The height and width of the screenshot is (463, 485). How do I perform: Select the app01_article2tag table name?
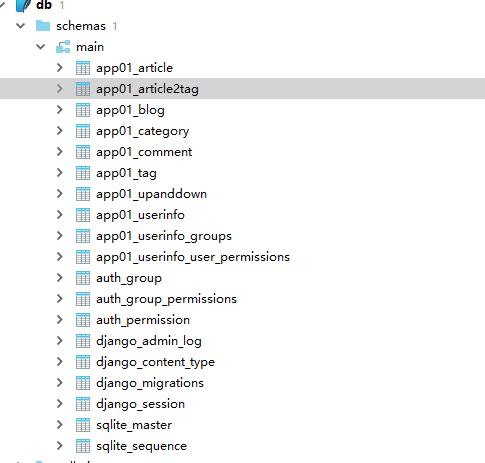[147, 89]
